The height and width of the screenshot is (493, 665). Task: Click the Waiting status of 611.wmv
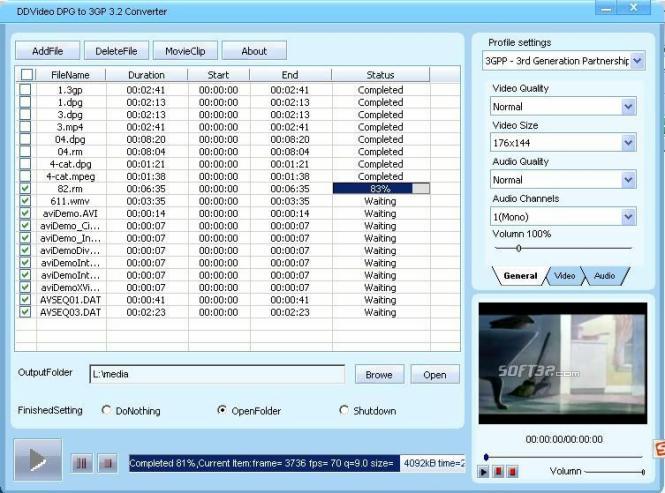click(380, 201)
